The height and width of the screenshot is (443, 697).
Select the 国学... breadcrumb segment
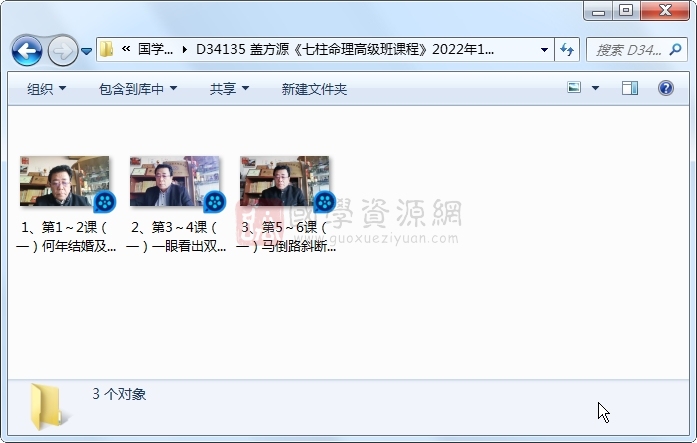pyautogui.click(x=155, y=49)
